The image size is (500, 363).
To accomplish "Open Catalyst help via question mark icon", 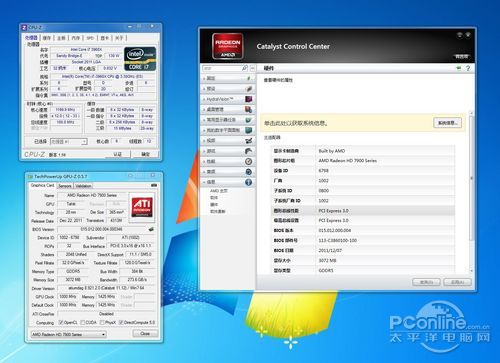I will (468, 68).
